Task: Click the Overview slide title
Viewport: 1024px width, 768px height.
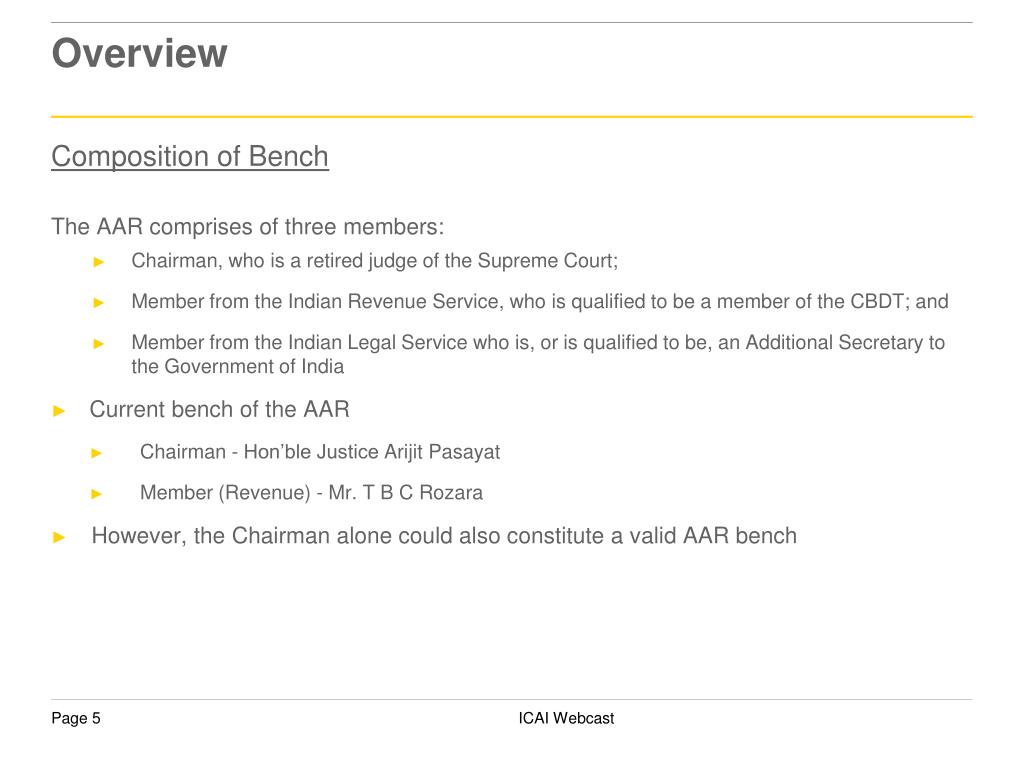Action: coord(139,53)
